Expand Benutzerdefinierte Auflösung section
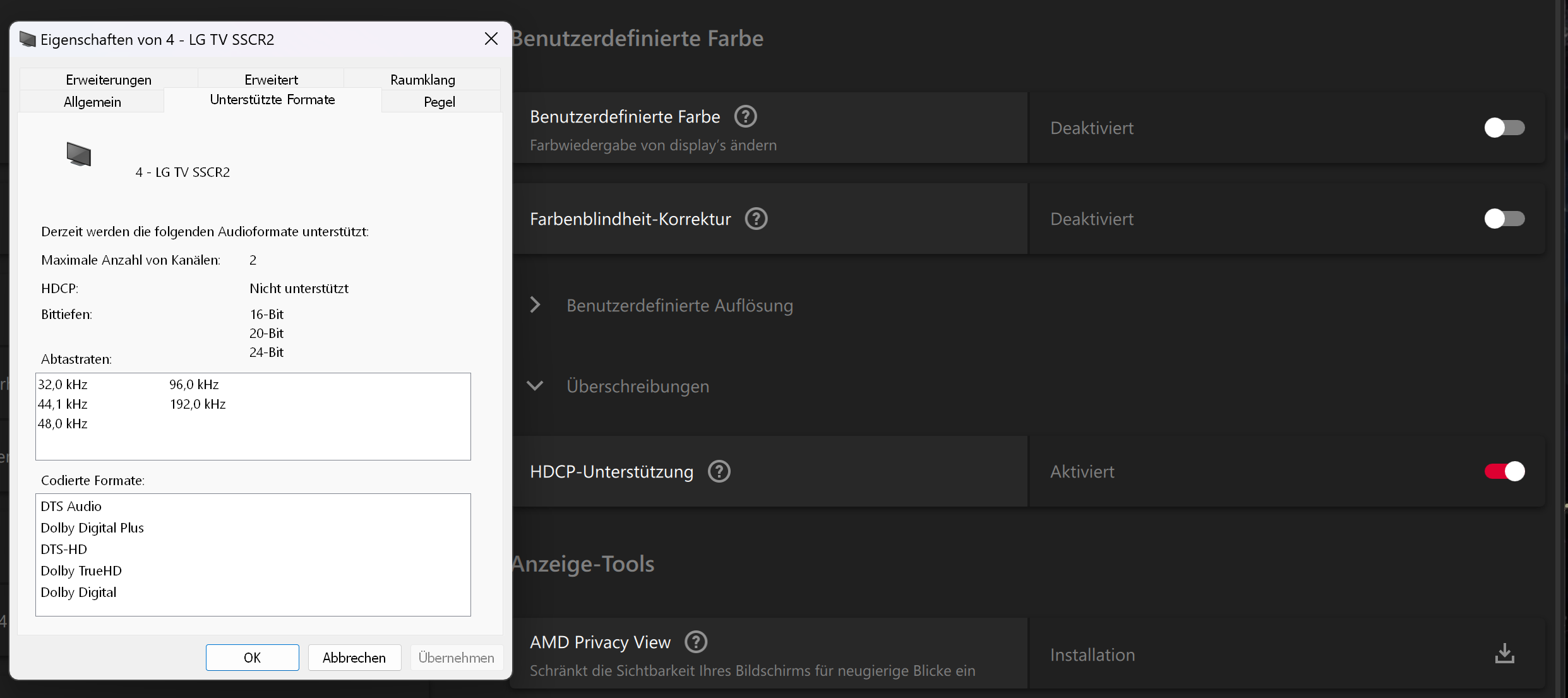 coord(535,305)
